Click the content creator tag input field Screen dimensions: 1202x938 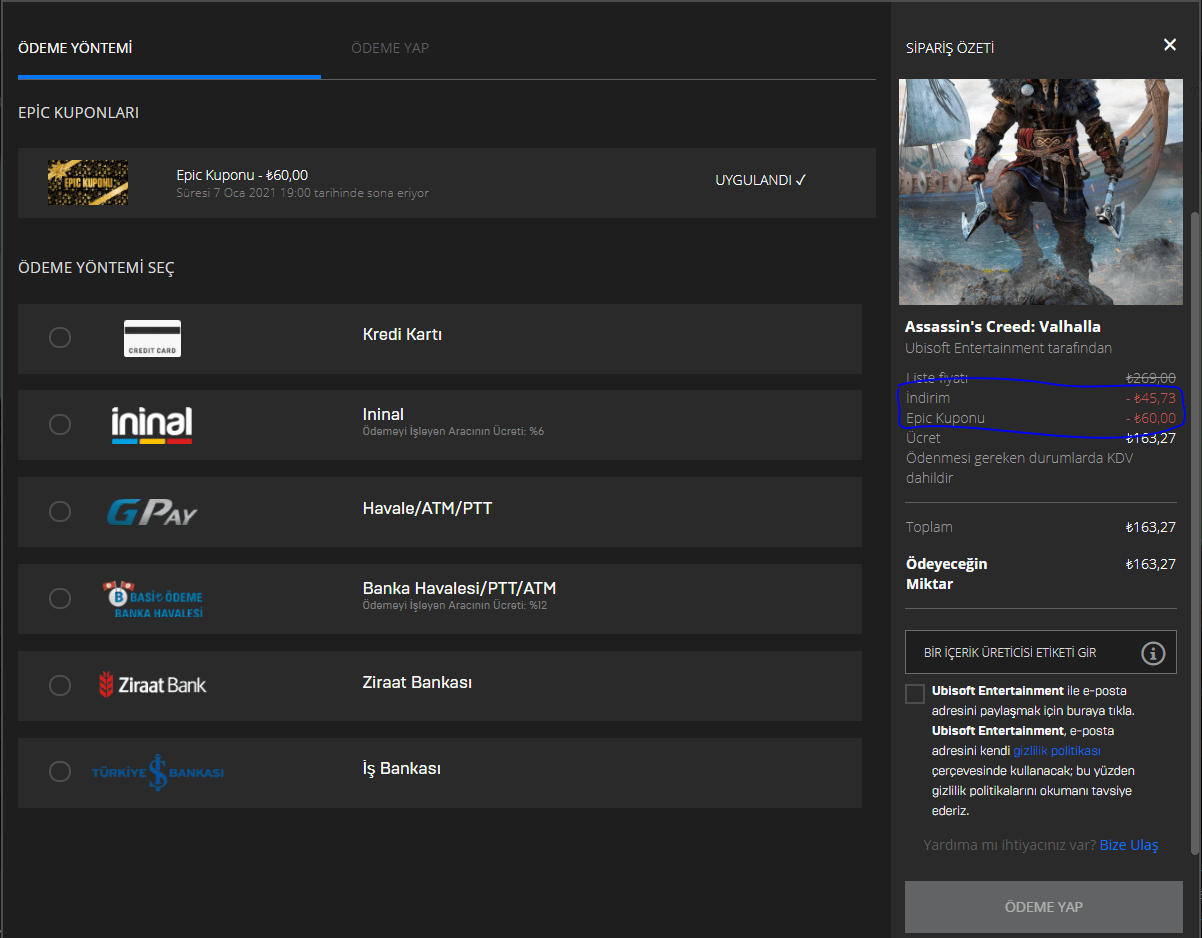(x=1041, y=652)
